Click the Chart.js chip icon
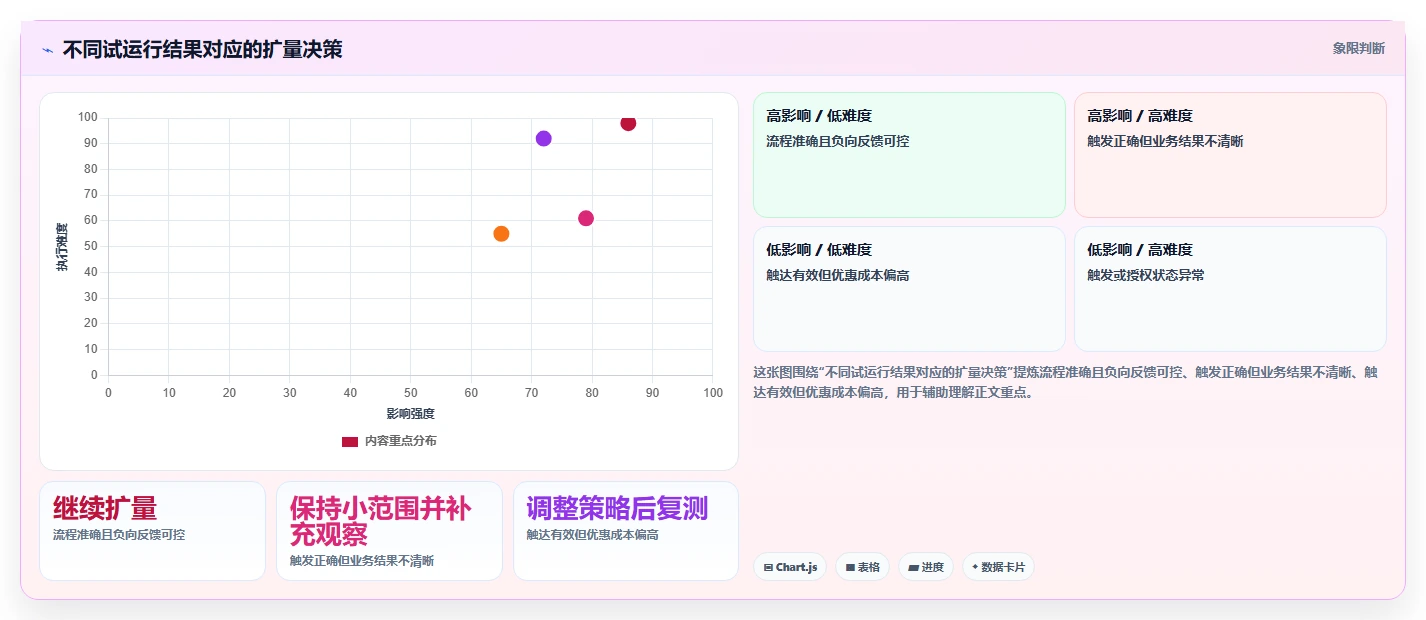Screen dimensions: 1426x620 pos(768,567)
